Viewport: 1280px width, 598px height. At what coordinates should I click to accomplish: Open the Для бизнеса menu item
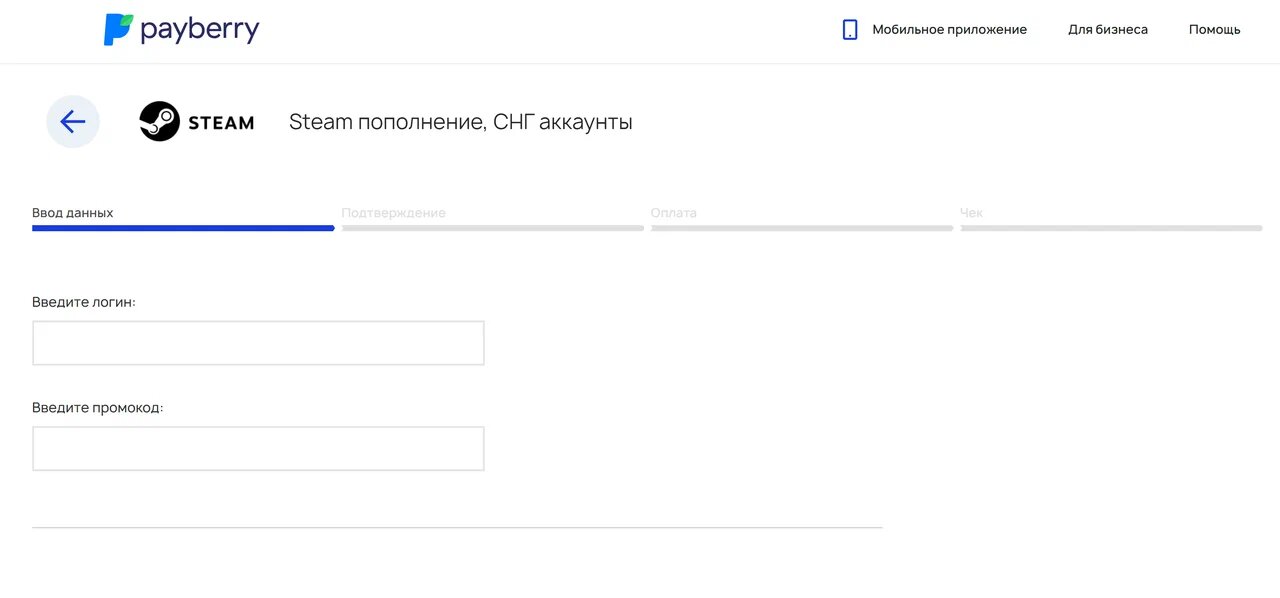[1108, 30]
